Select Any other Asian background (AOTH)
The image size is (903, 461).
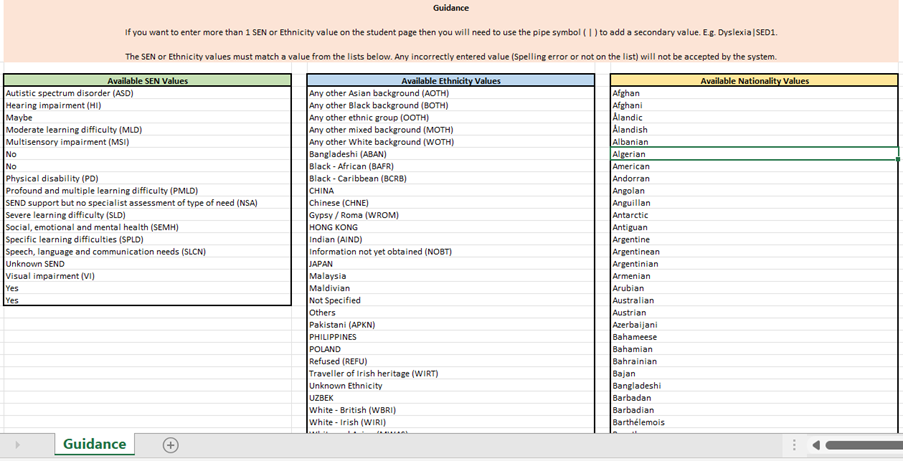pyautogui.click(x=451, y=93)
